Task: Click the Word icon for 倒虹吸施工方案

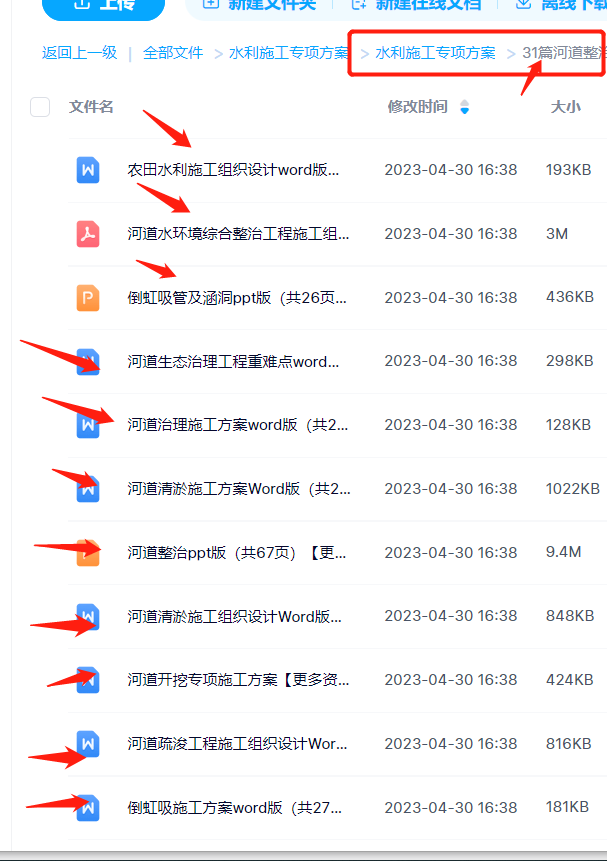Action: [88, 808]
